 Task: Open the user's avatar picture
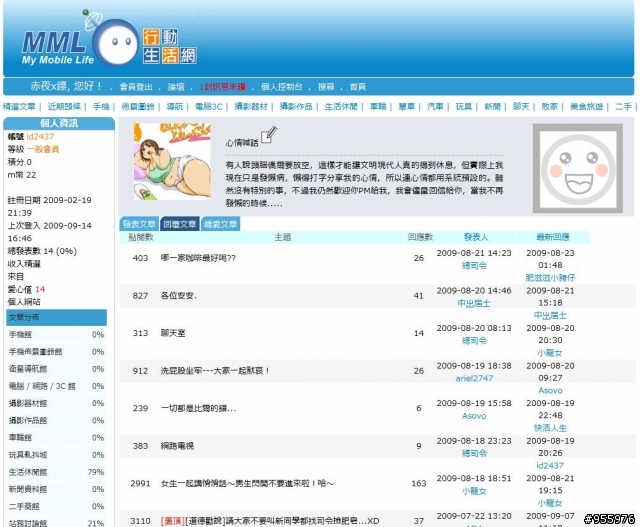[x=172, y=162]
